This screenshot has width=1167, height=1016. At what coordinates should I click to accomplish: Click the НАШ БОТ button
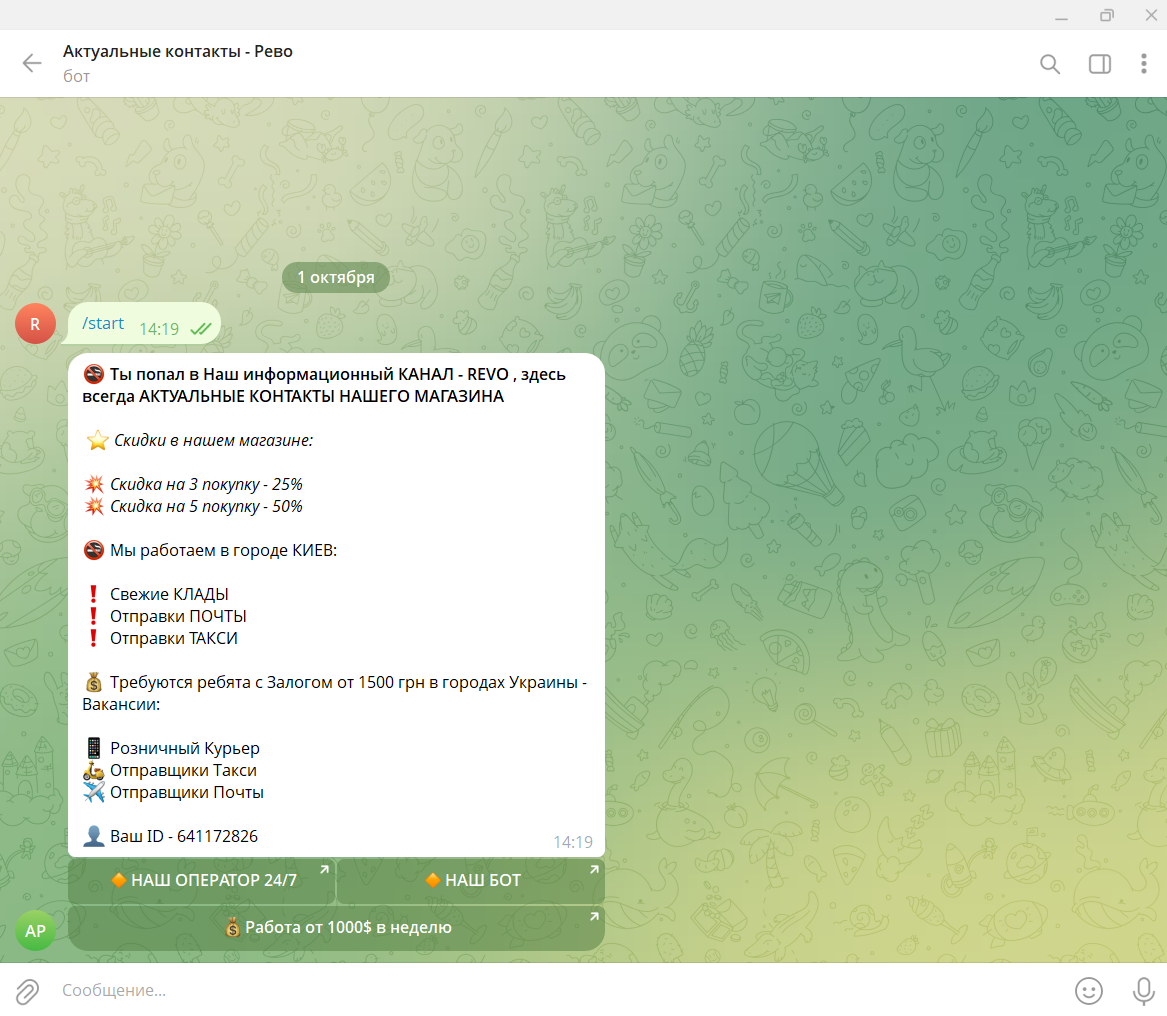point(471,881)
